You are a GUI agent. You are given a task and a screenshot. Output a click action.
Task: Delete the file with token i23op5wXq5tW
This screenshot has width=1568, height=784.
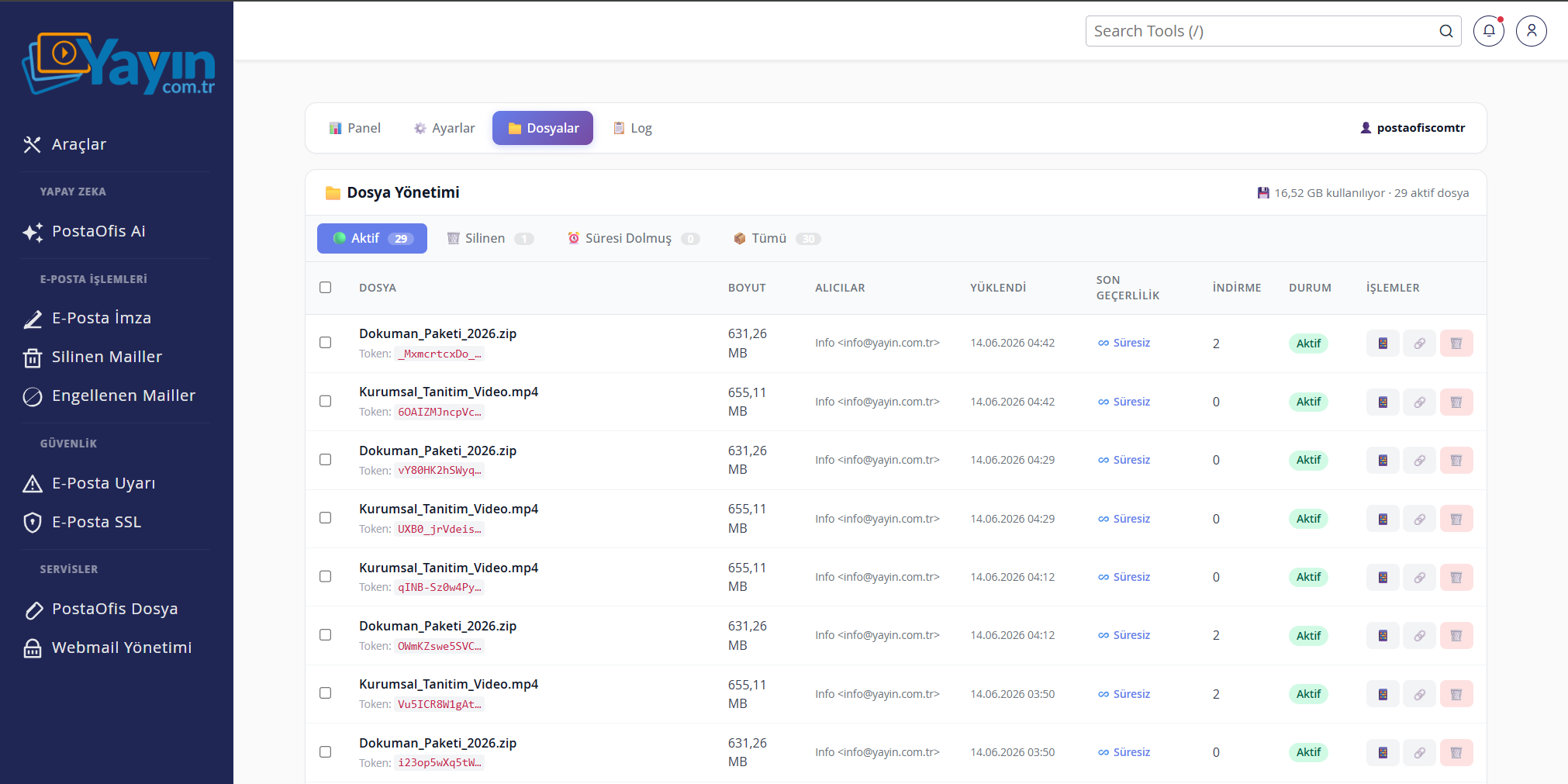pyautogui.click(x=1456, y=752)
